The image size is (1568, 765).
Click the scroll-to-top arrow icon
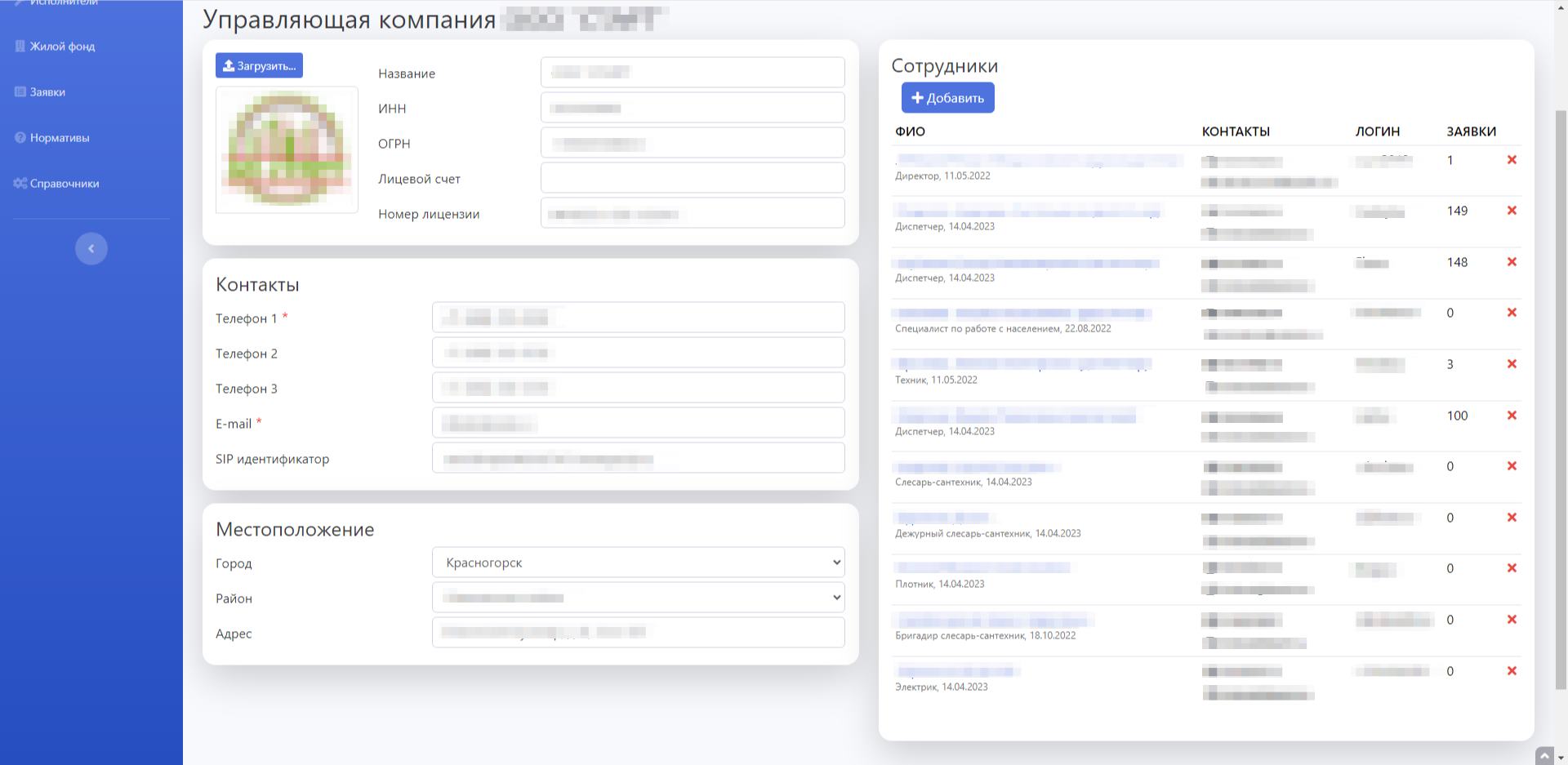pyautogui.click(x=1544, y=756)
